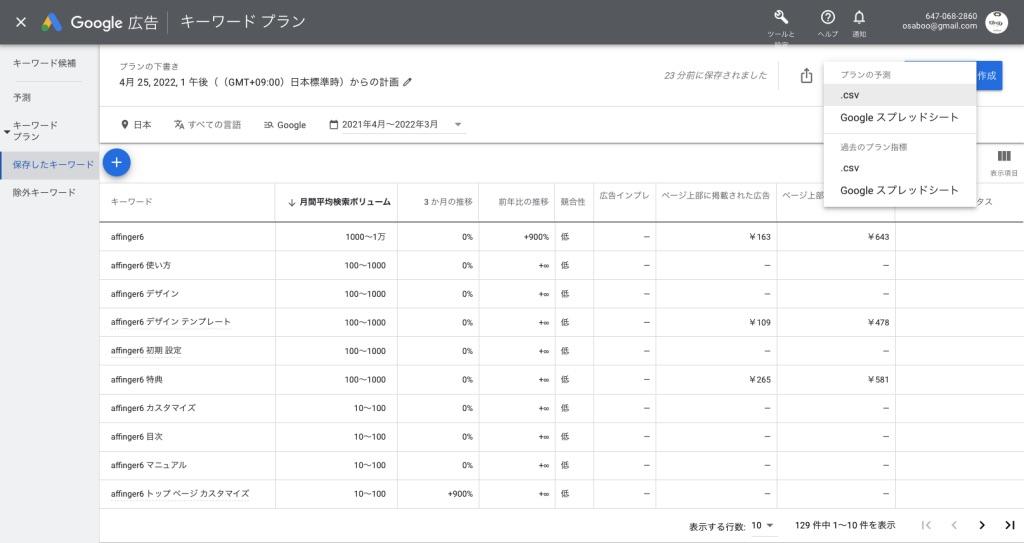Click the pencil icon to edit plan name
1024x543 pixels.
pos(408,82)
